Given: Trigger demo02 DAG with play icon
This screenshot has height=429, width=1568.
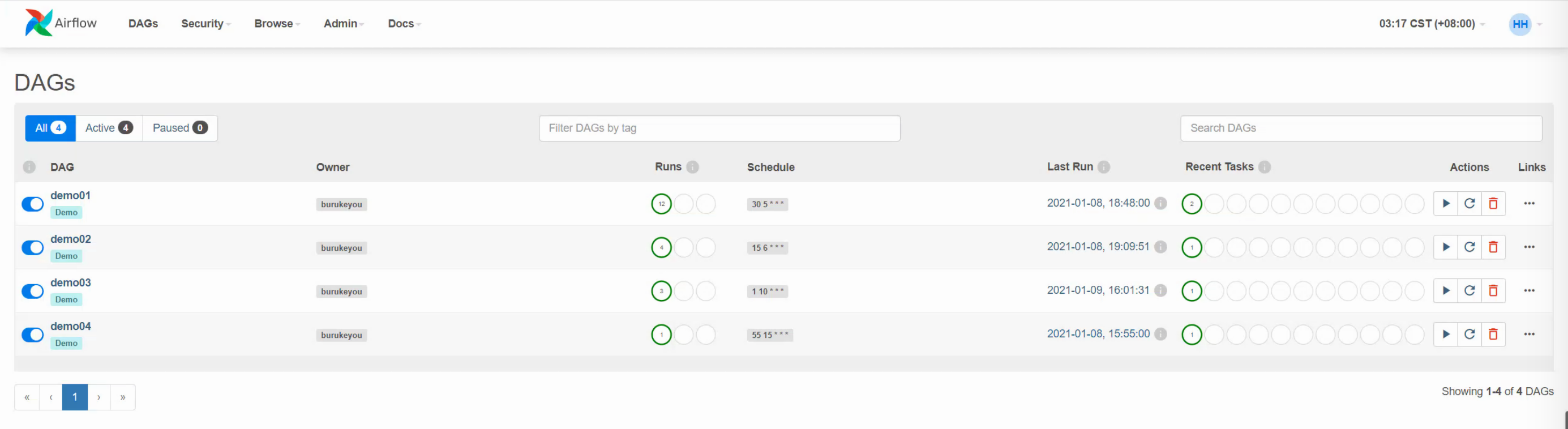Looking at the screenshot, I should coord(1446,247).
